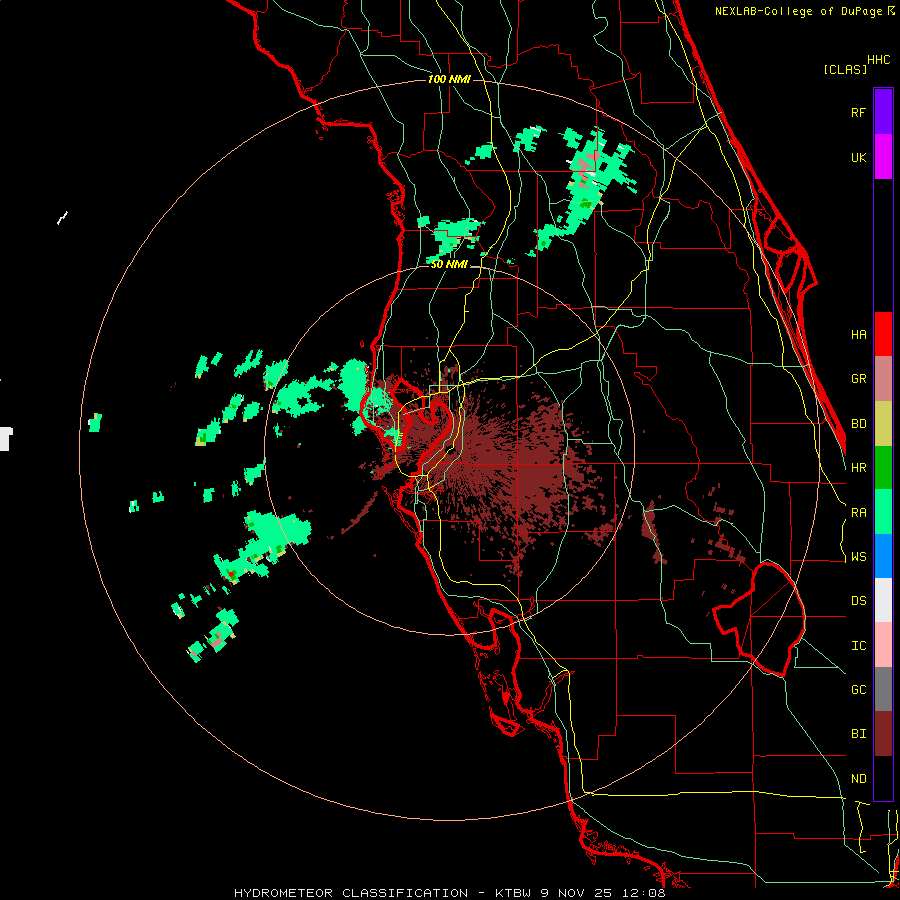Click the "9 NOV 25" date text
The width and height of the screenshot is (900, 900).
578,893
